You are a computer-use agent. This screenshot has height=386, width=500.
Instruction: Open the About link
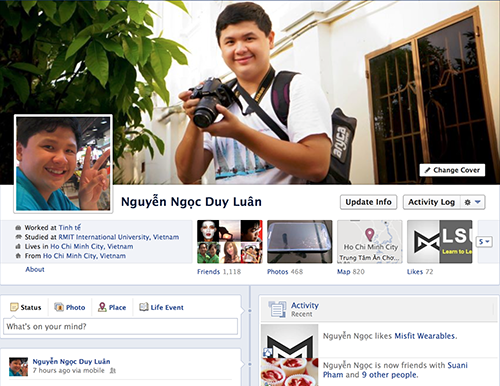pos(35,269)
